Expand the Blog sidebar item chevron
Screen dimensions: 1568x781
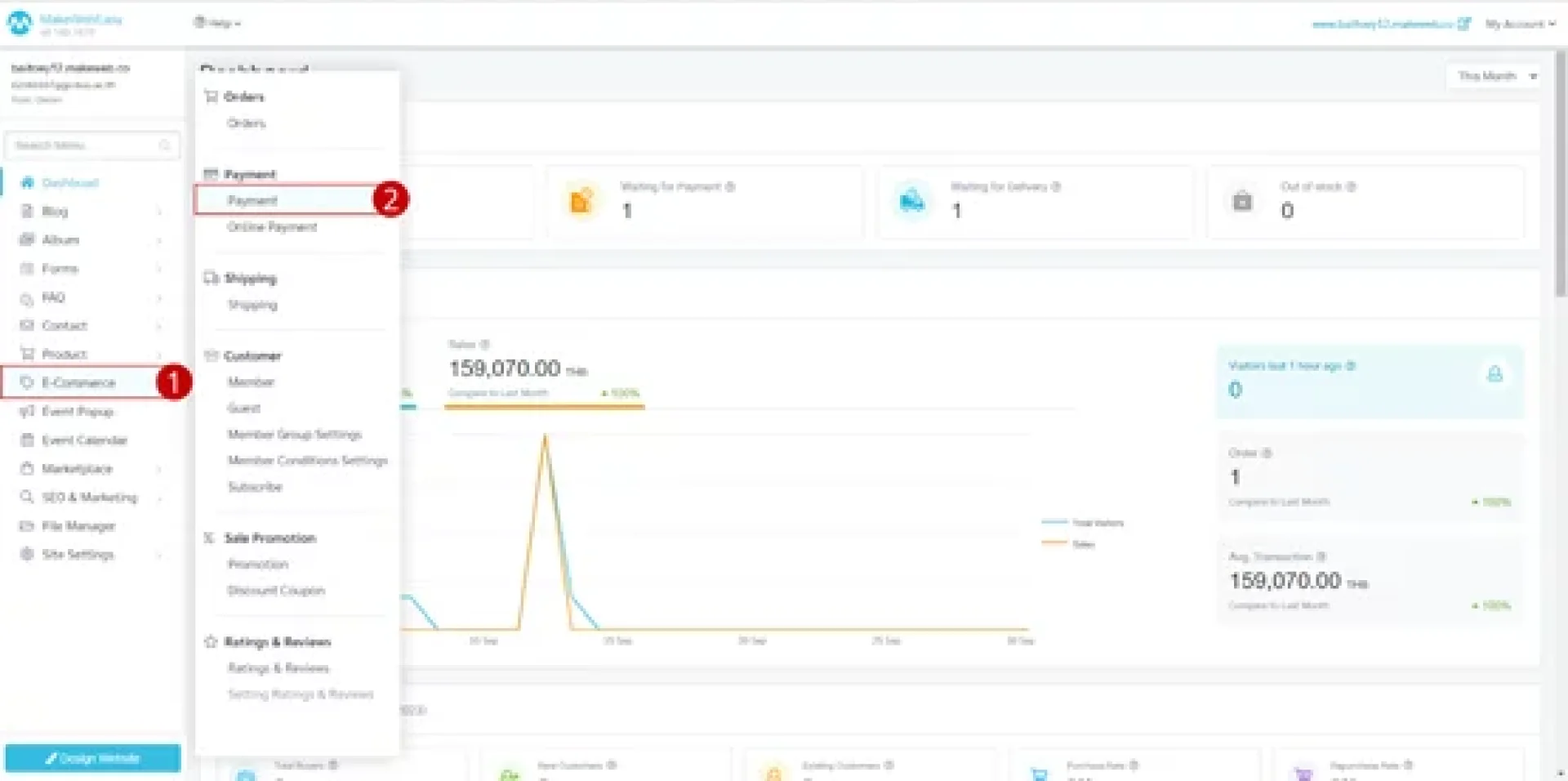(x=159, y=212)
